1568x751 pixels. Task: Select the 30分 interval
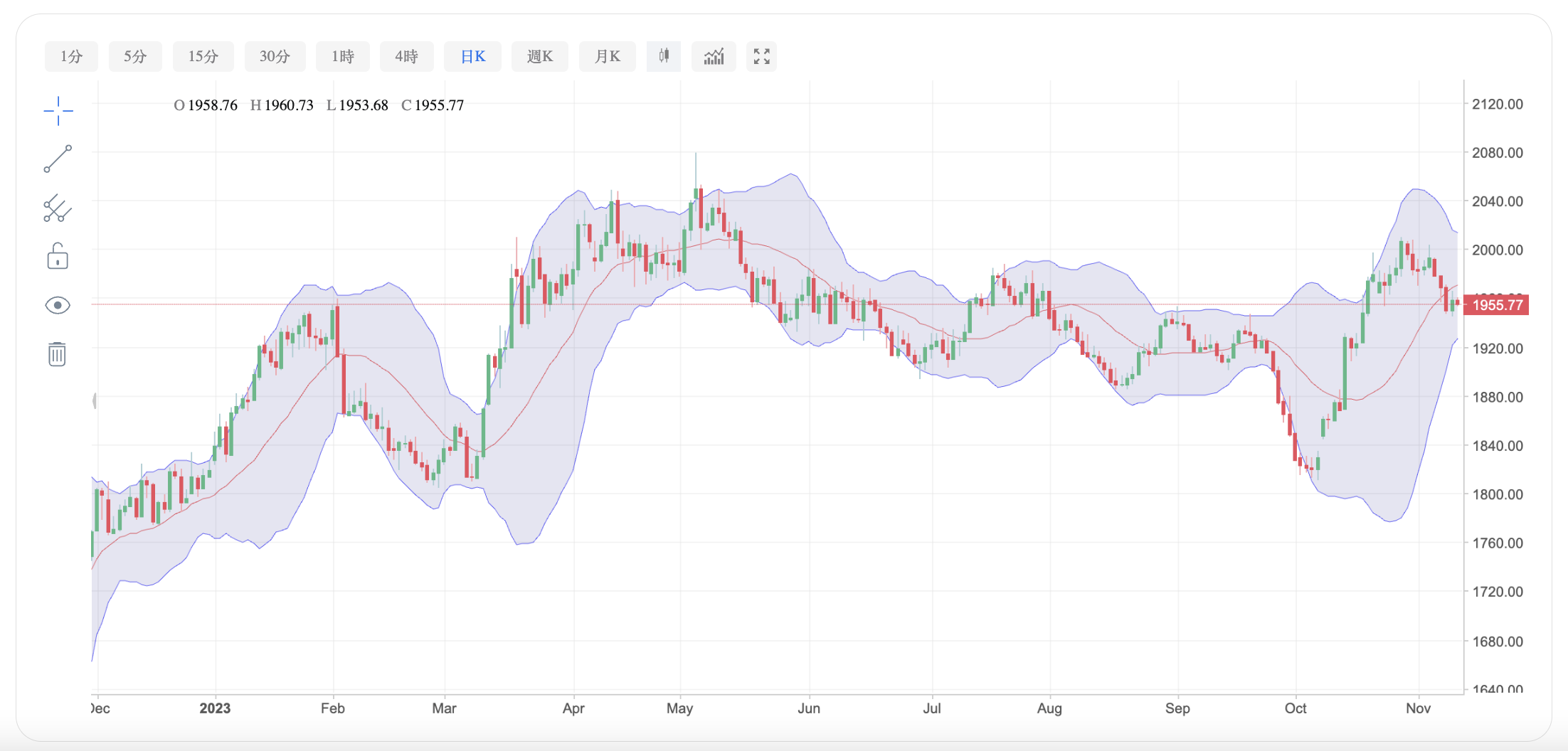(275, 56)
